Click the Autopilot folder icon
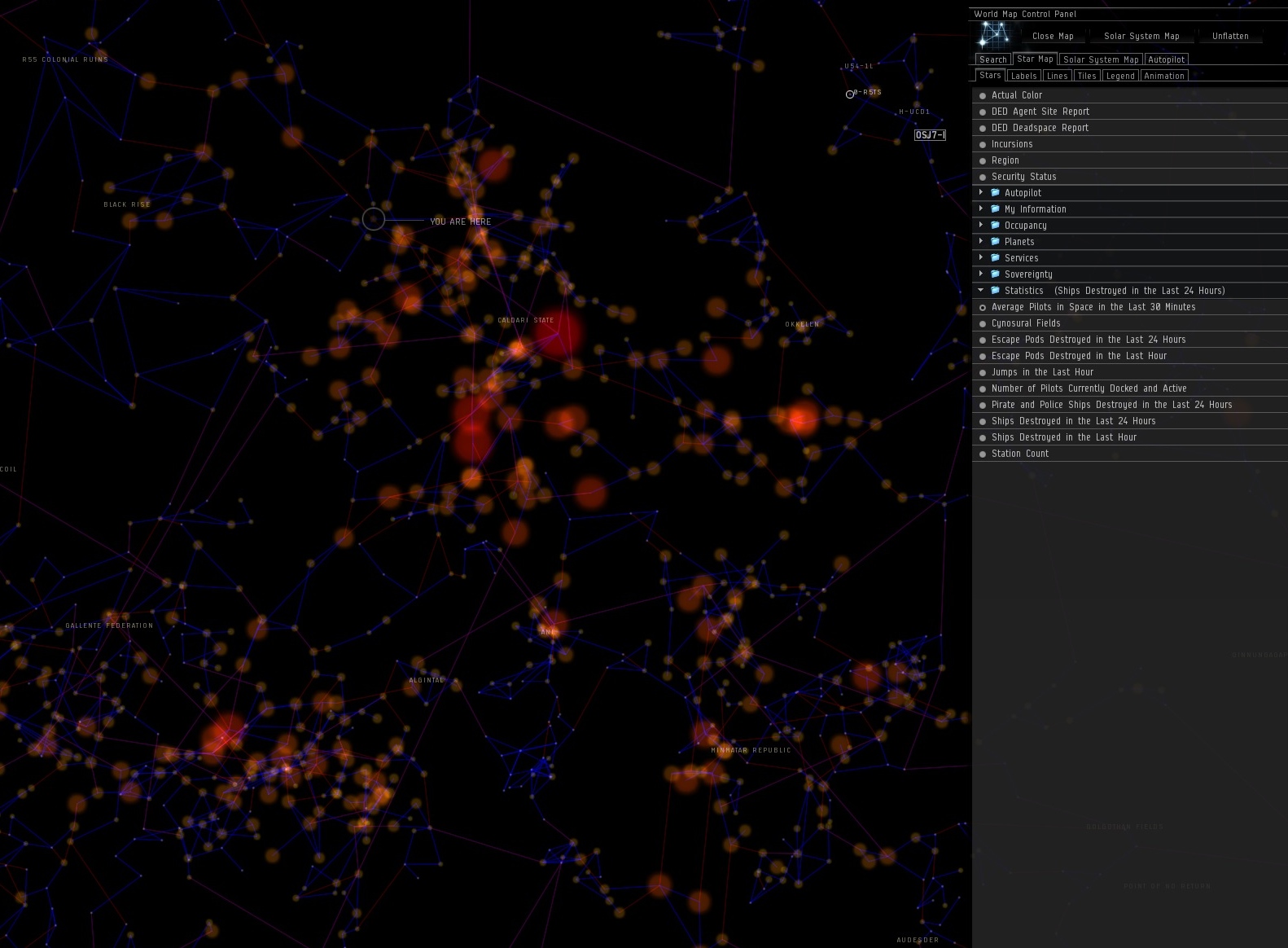The width and height of the screenshot is (1288, 948). click(995, 193)
